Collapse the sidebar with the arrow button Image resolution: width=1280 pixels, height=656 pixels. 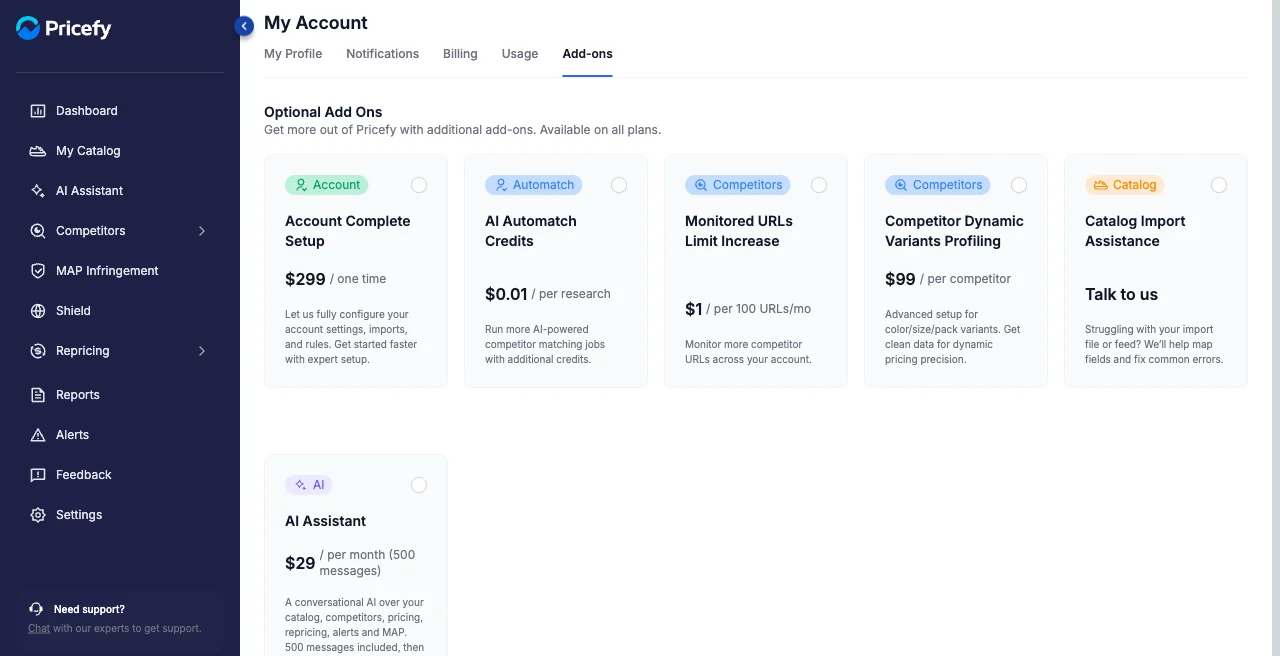244,26
